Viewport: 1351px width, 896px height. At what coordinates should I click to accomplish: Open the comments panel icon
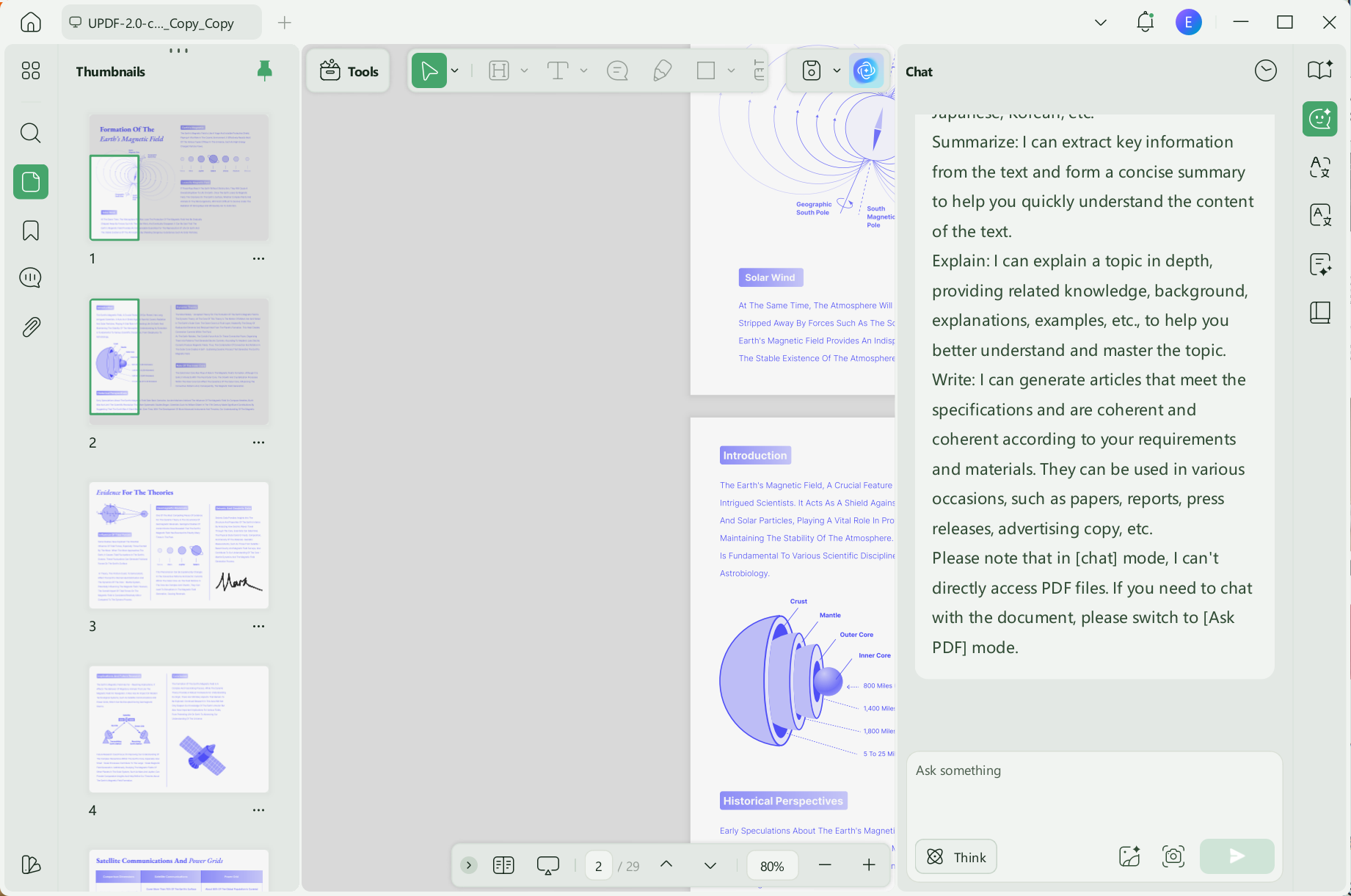31,277
